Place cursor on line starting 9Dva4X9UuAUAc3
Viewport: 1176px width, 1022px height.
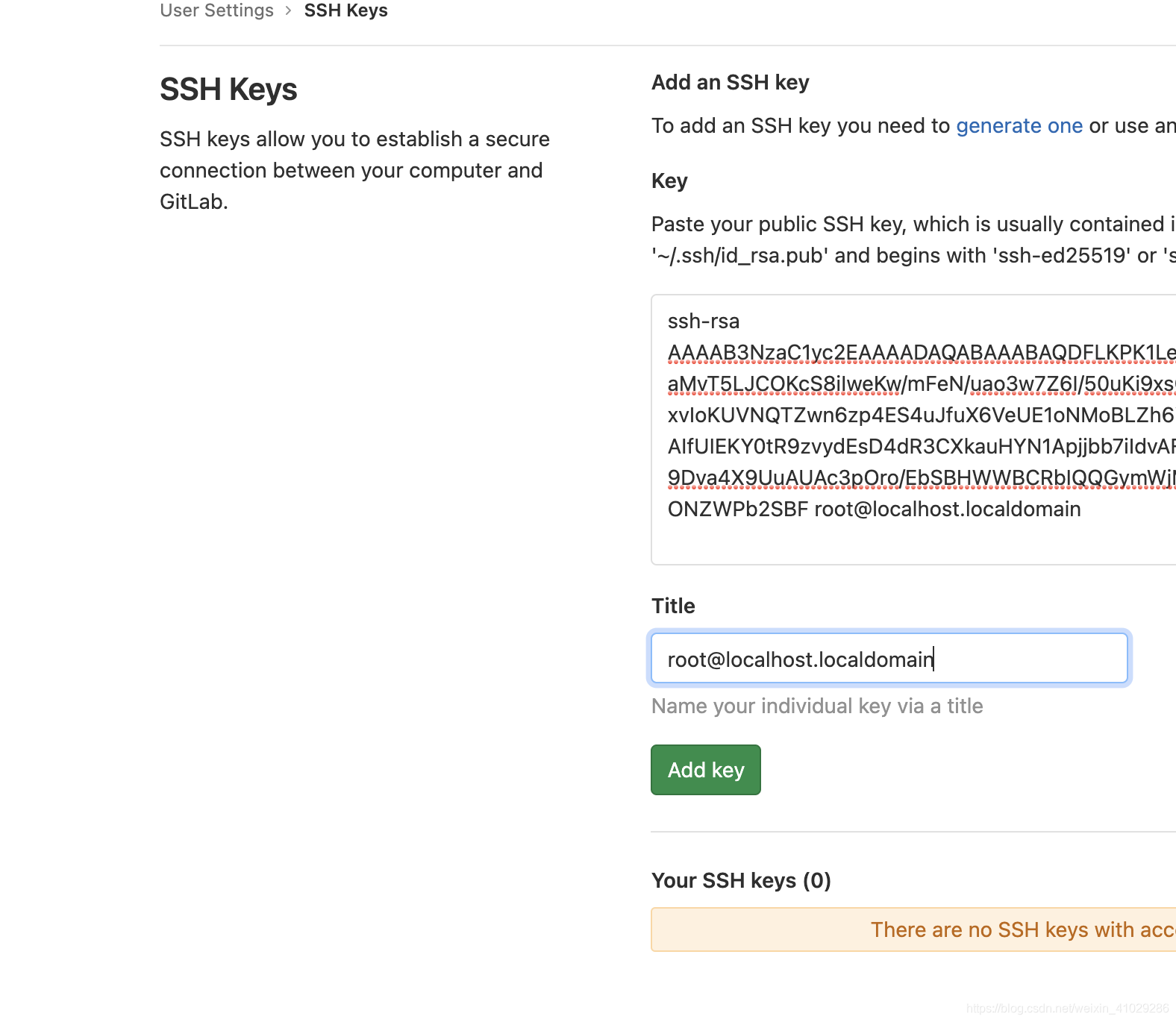click(922, 477)
